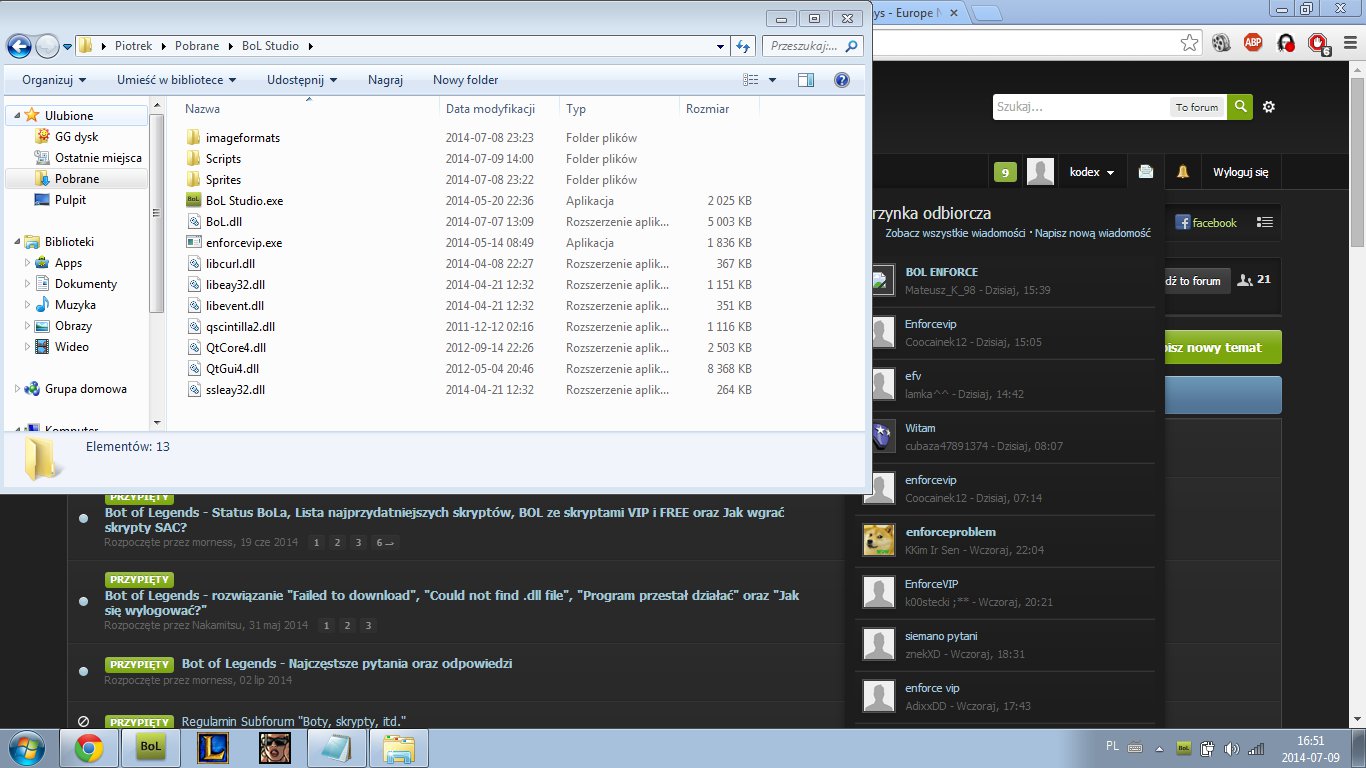
Task: Click the Wyloguj się link
Action: 1240,172
